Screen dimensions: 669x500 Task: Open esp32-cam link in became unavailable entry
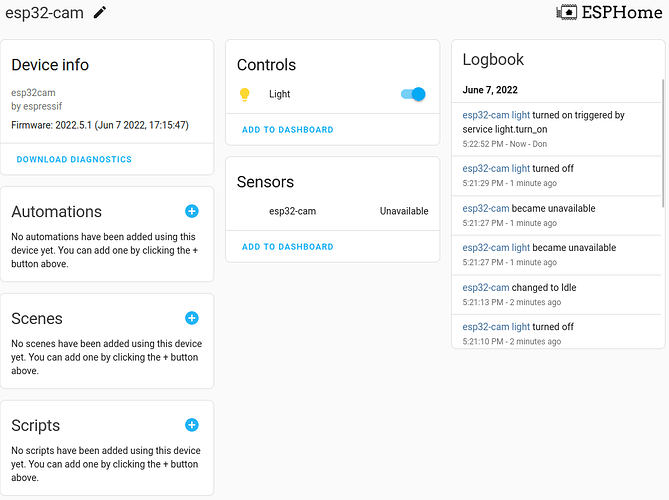486,208
